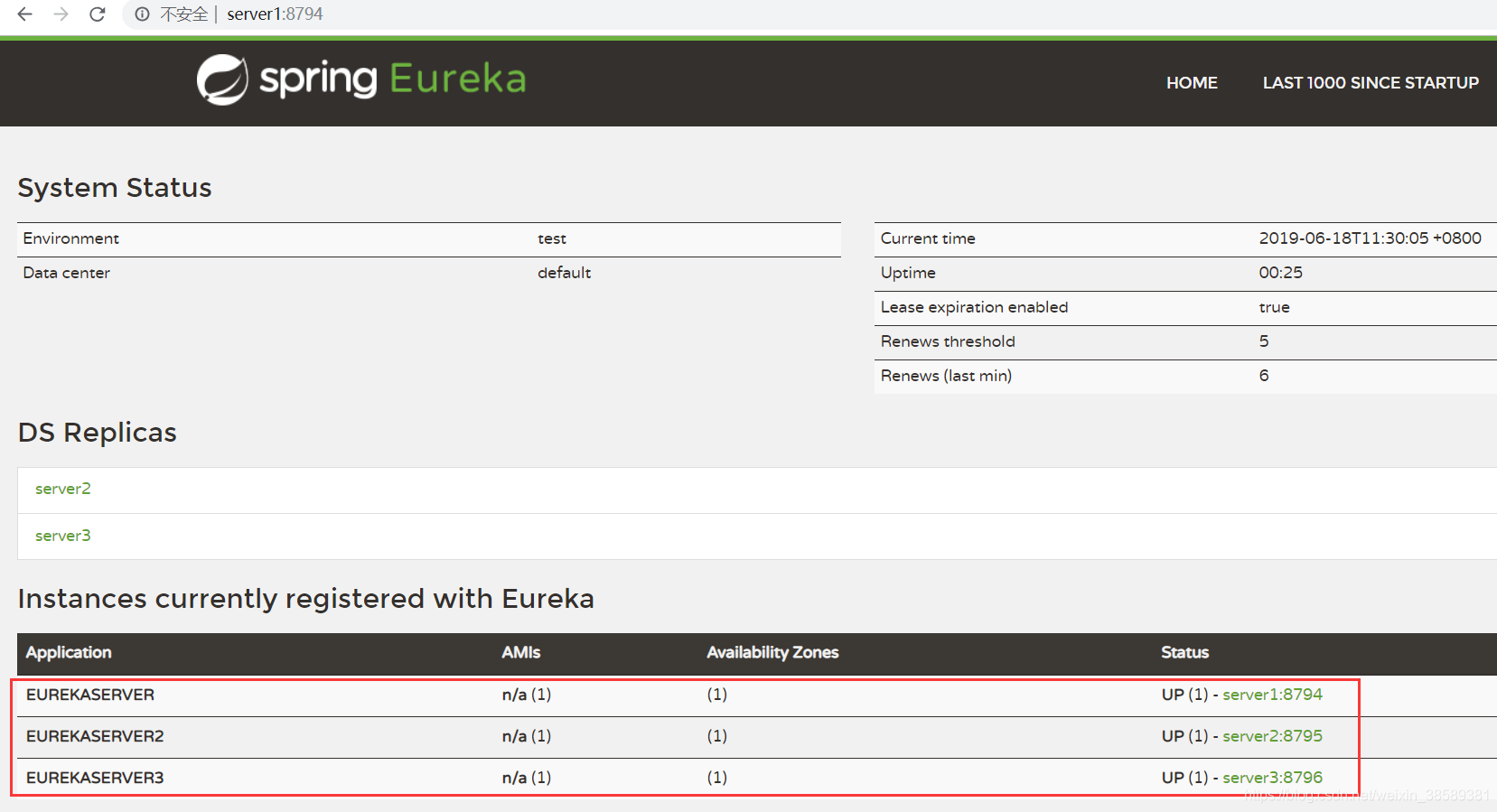
Task: Click the DS Replicas heading
Action: point(98,433)
